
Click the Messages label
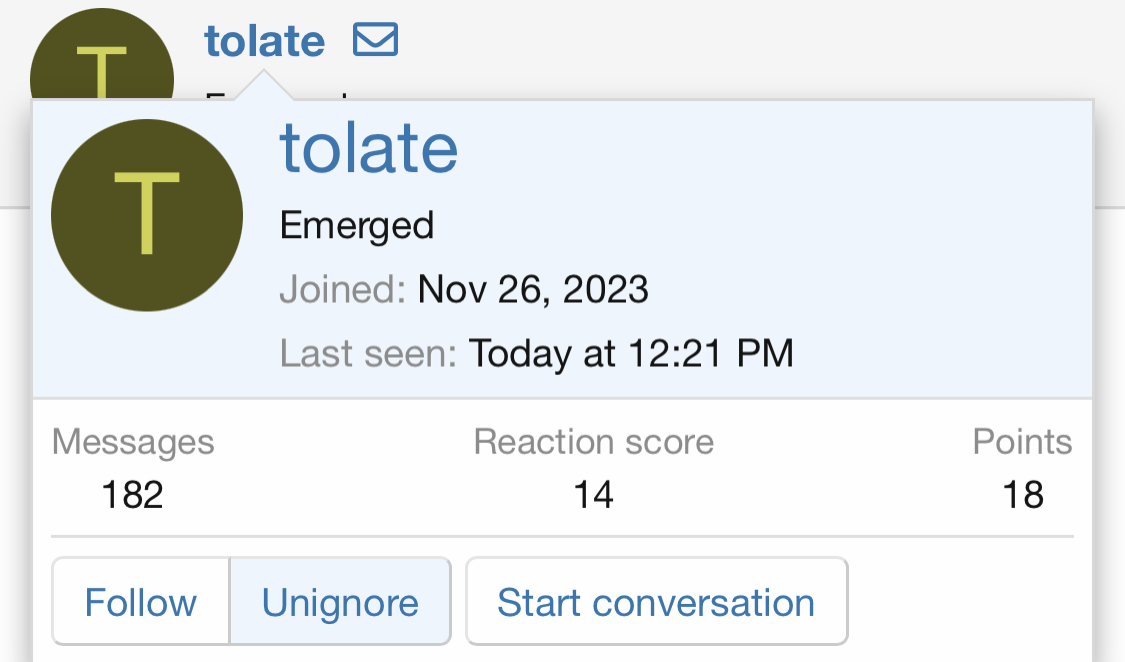coord(133,442)
